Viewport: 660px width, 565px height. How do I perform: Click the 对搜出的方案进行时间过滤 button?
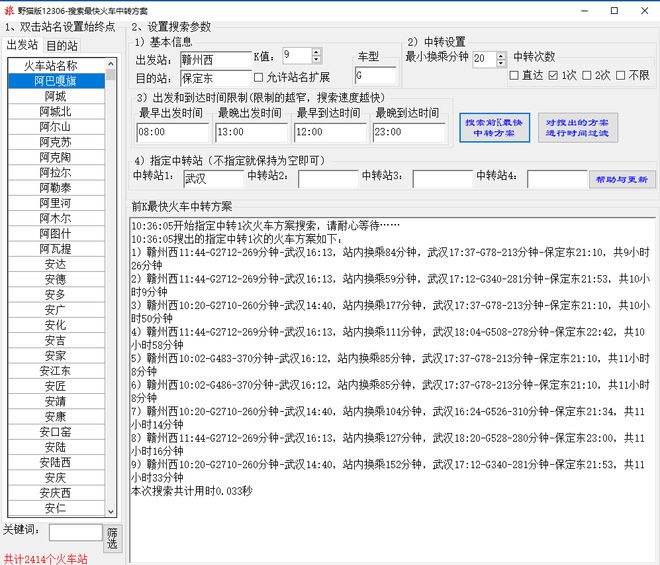pyautogui.click(x=578, y=128)
